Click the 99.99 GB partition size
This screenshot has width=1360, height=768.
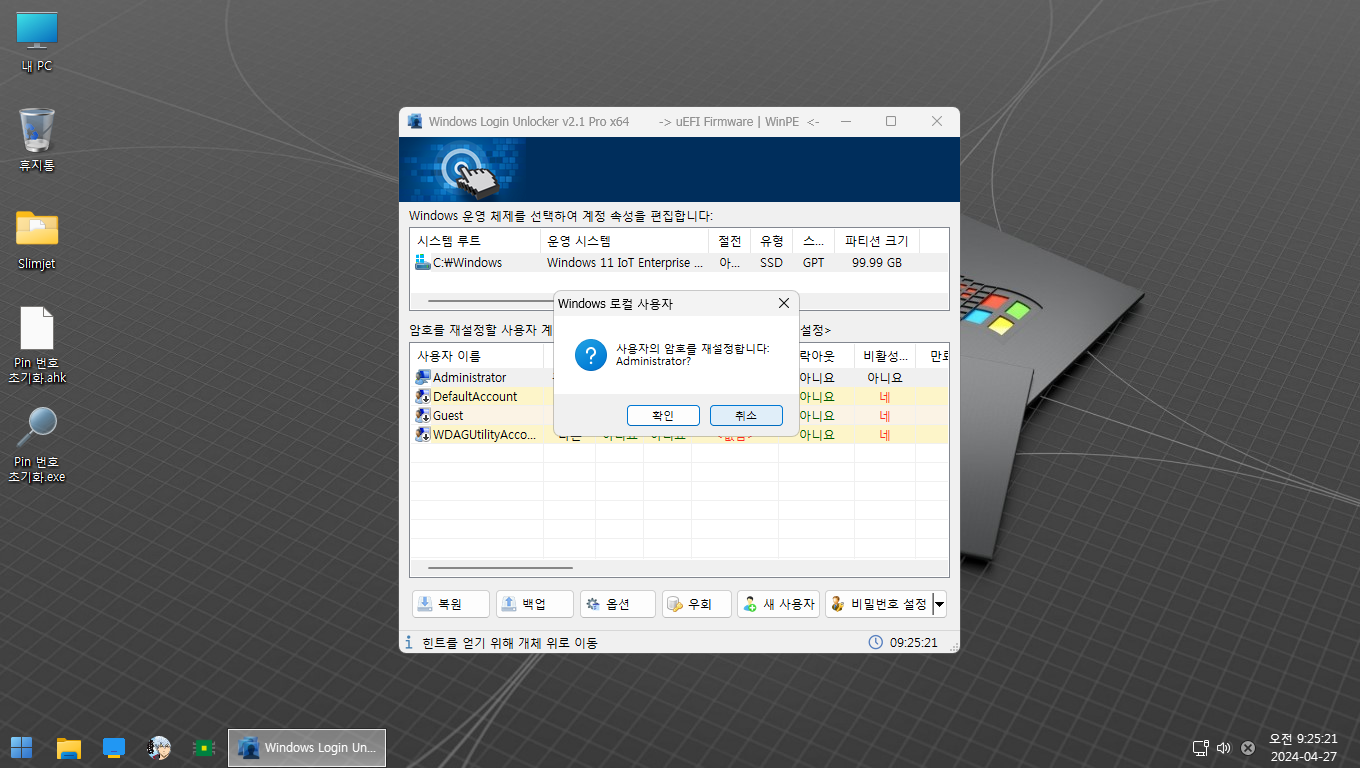(x=877, y=262)
